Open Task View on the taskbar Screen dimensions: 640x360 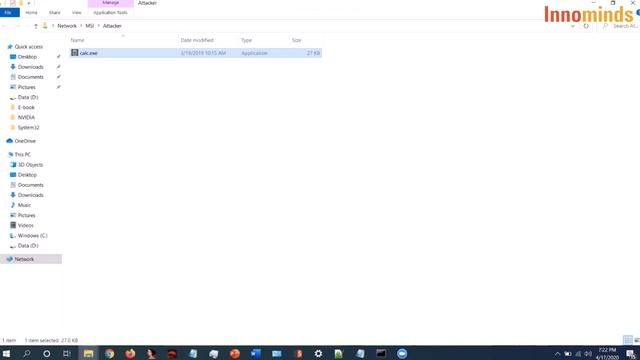(x=67, y=353)
